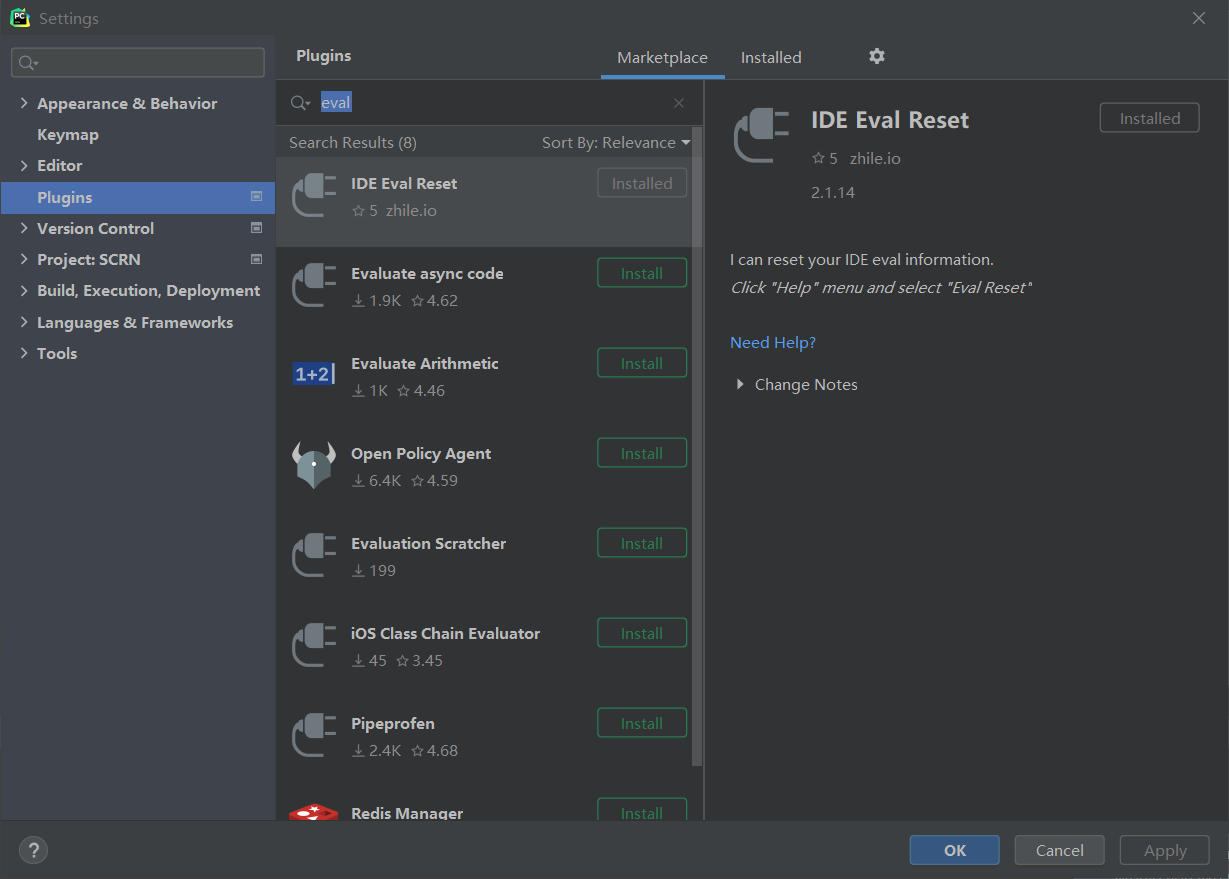This screenshot has width=1229, height=879.
Task: Click the Open Policy Agent helmet icon
Action: (313, 465)
